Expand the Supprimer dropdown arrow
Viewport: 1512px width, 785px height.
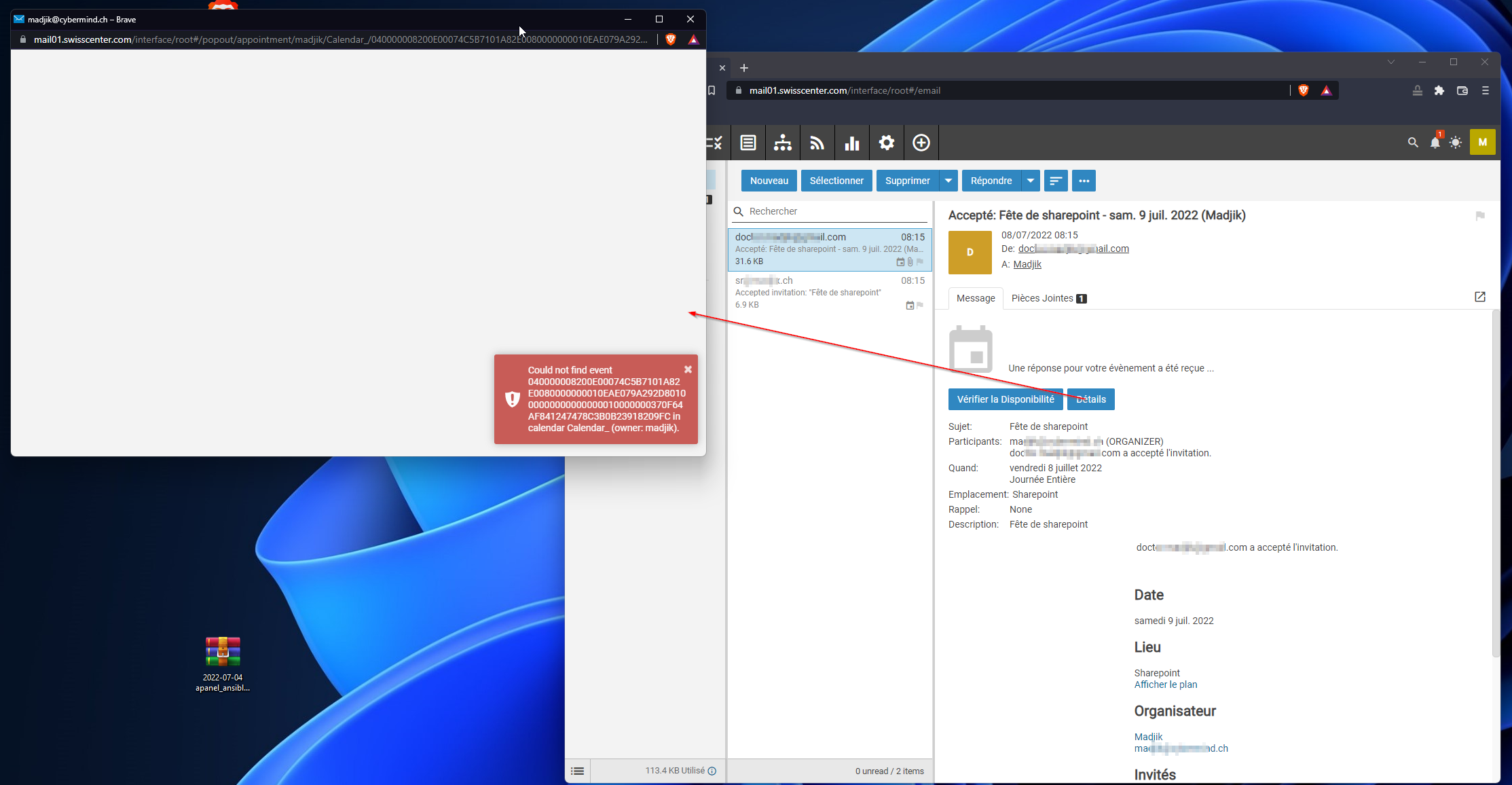pyautogui.click(x=948, y=181)
